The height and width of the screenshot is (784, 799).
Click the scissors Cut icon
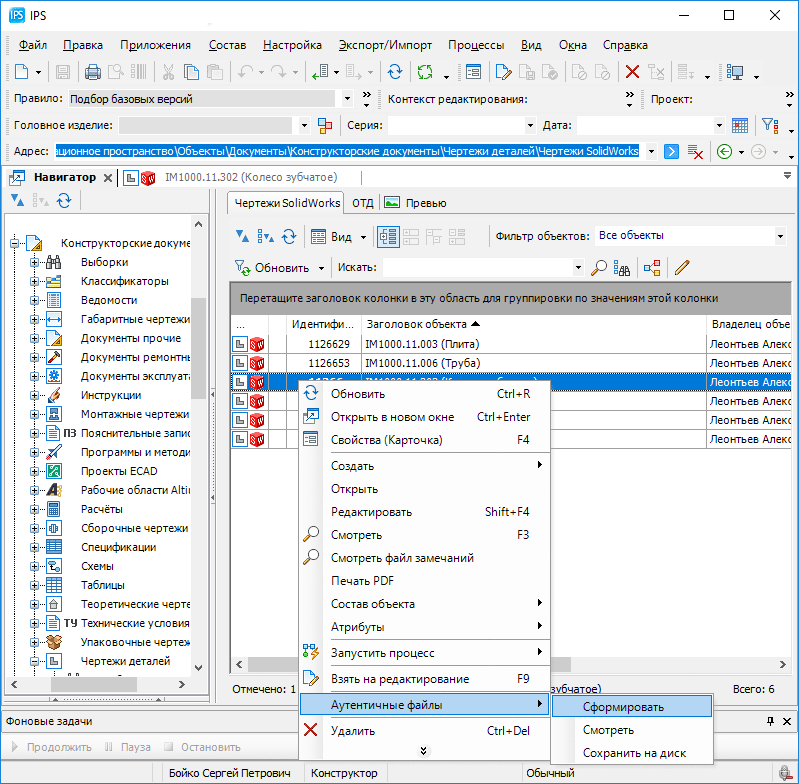coord(167,72)
